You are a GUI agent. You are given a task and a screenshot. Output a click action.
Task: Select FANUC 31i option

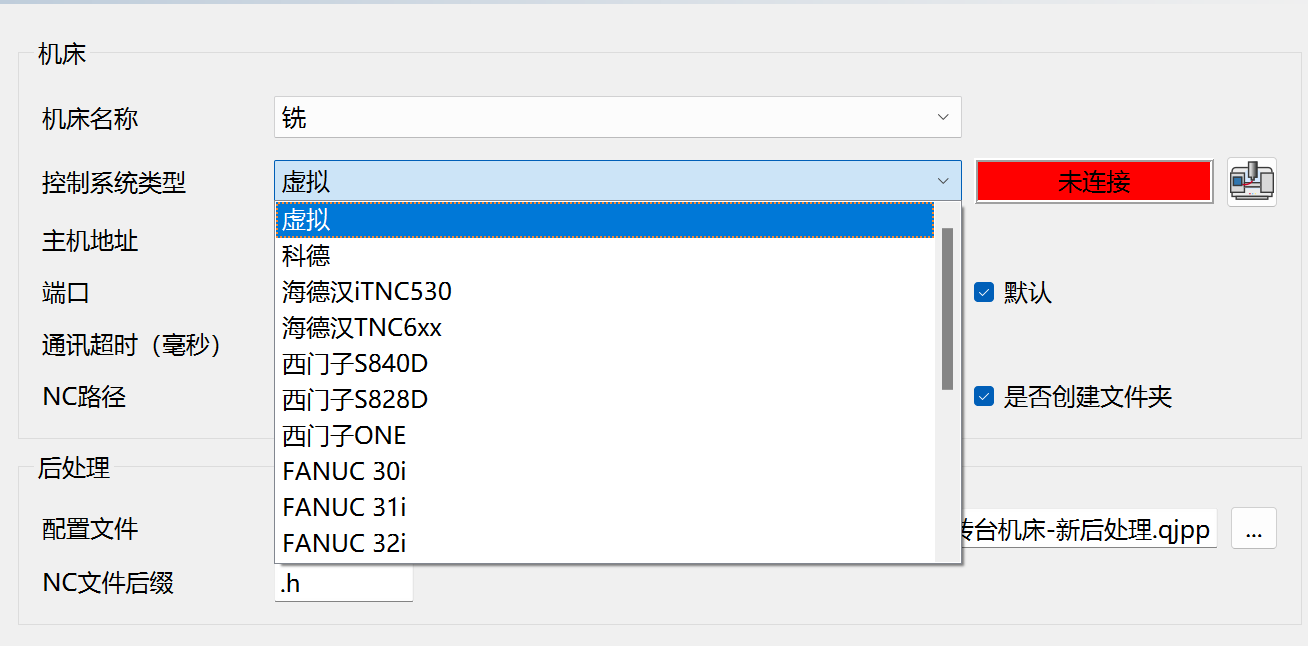[605, 508]
